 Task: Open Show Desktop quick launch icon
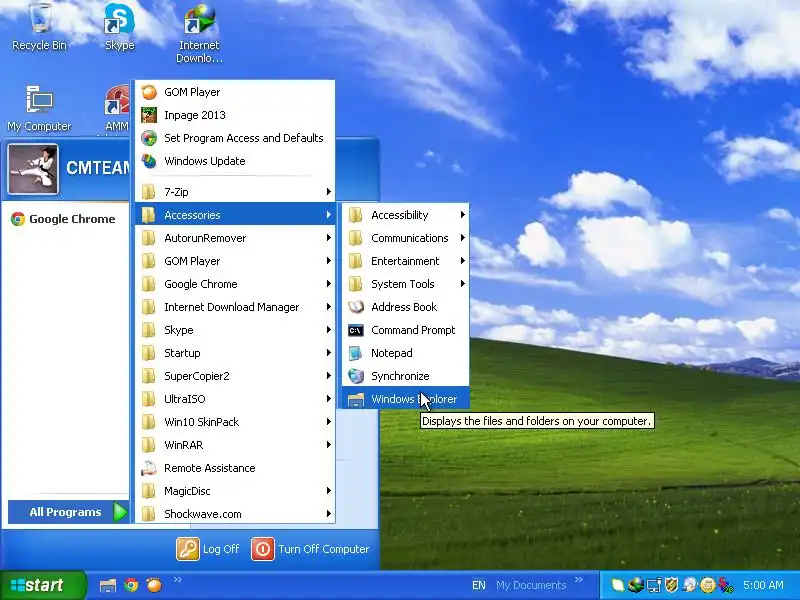click(x=108, y=585)
